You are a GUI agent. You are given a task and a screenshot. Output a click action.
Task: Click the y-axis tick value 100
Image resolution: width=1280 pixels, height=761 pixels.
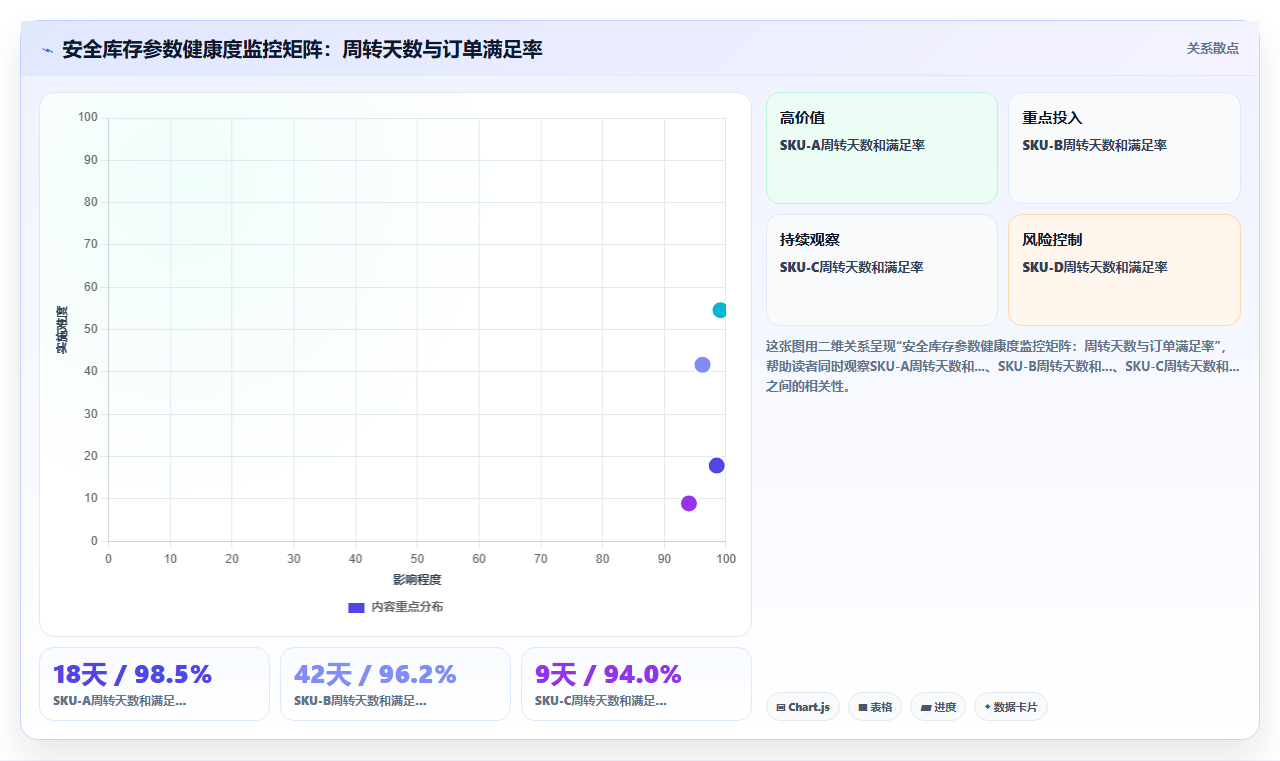pos(88,117)
